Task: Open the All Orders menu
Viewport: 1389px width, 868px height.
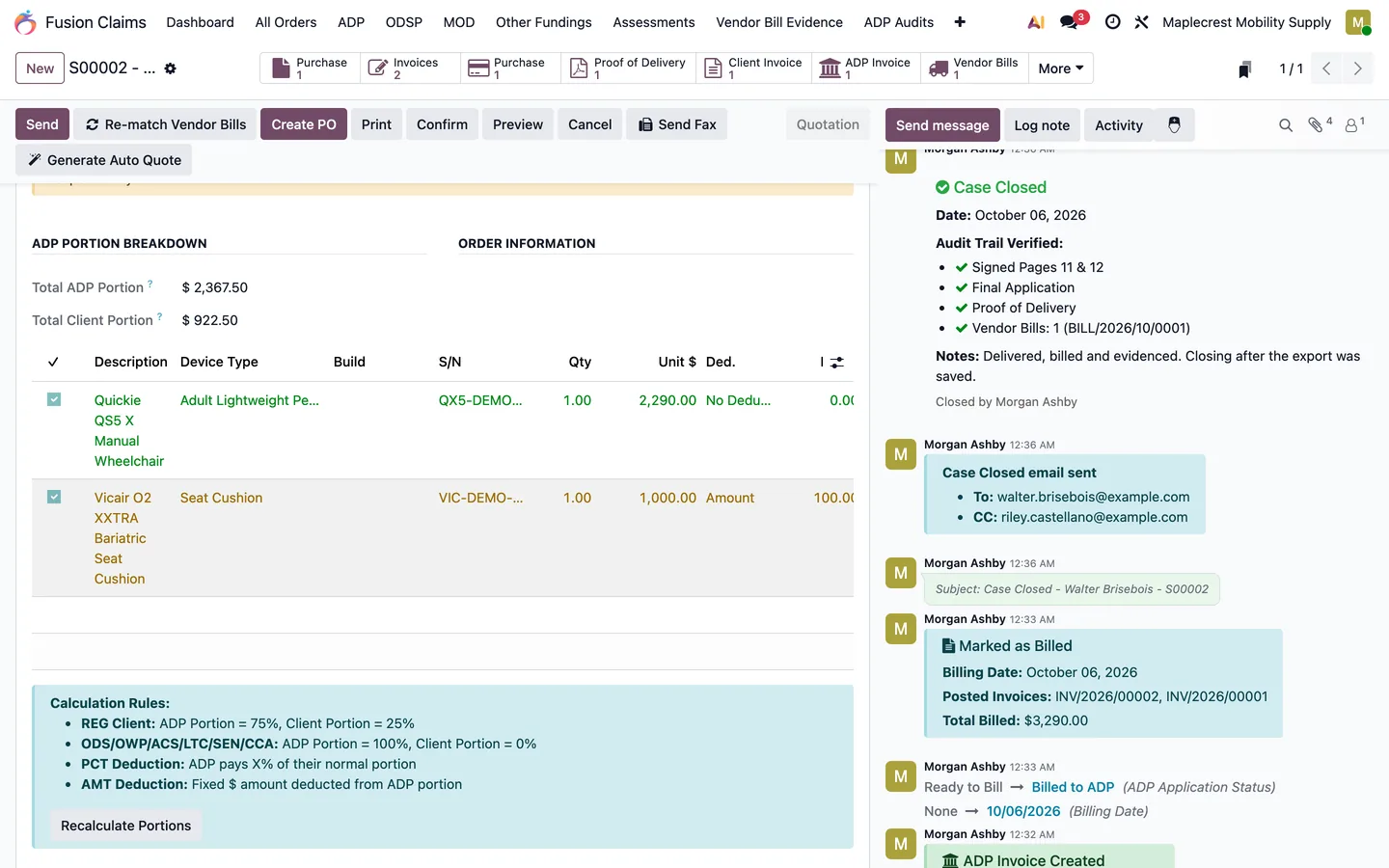Action: (x=286, y=22)
